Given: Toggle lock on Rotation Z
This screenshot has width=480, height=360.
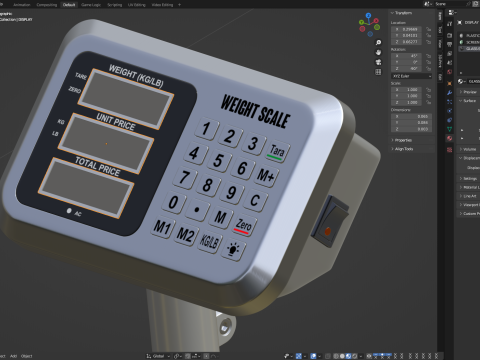Looking at the screenshot, I should (428, 68).
